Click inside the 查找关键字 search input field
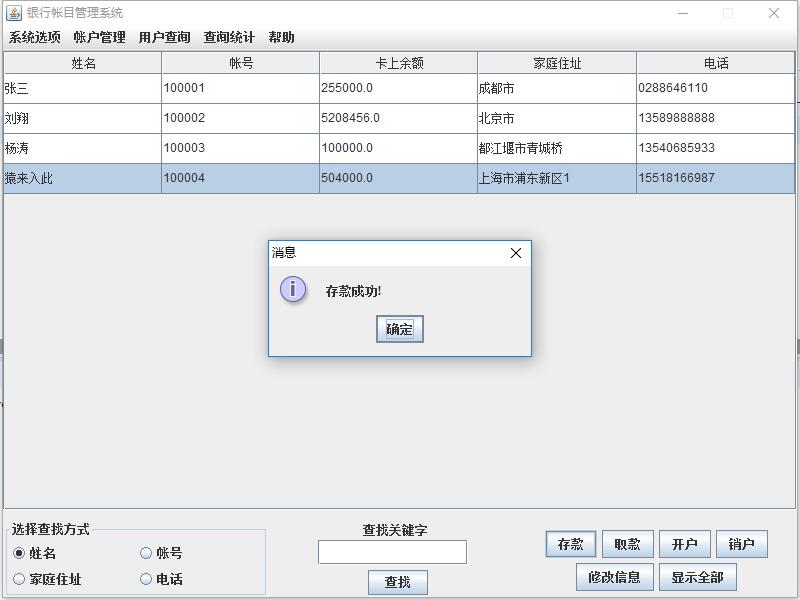Screen dimensions: 800x600 tap(392, 551)
